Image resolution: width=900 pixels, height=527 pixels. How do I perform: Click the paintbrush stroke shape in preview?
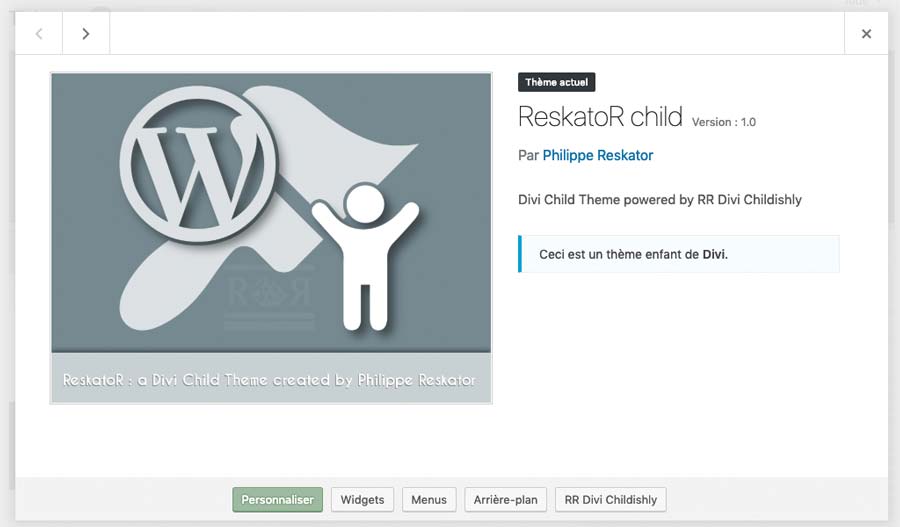click(330, 140)
